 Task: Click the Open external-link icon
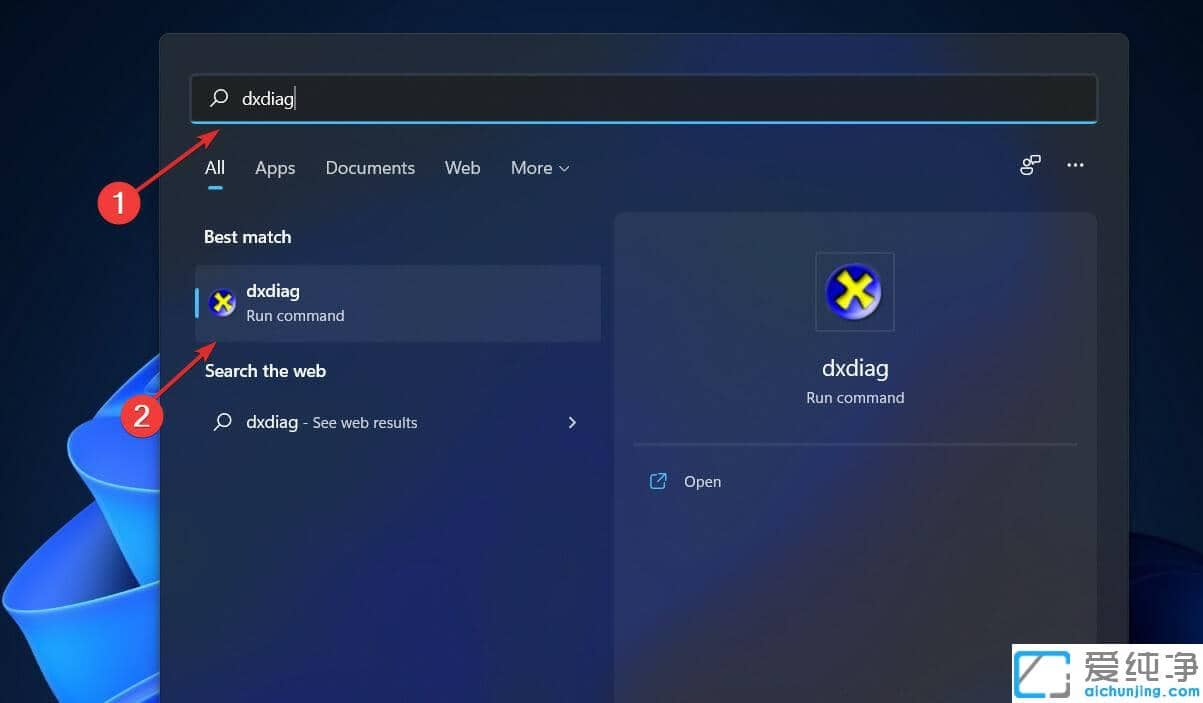658,481
